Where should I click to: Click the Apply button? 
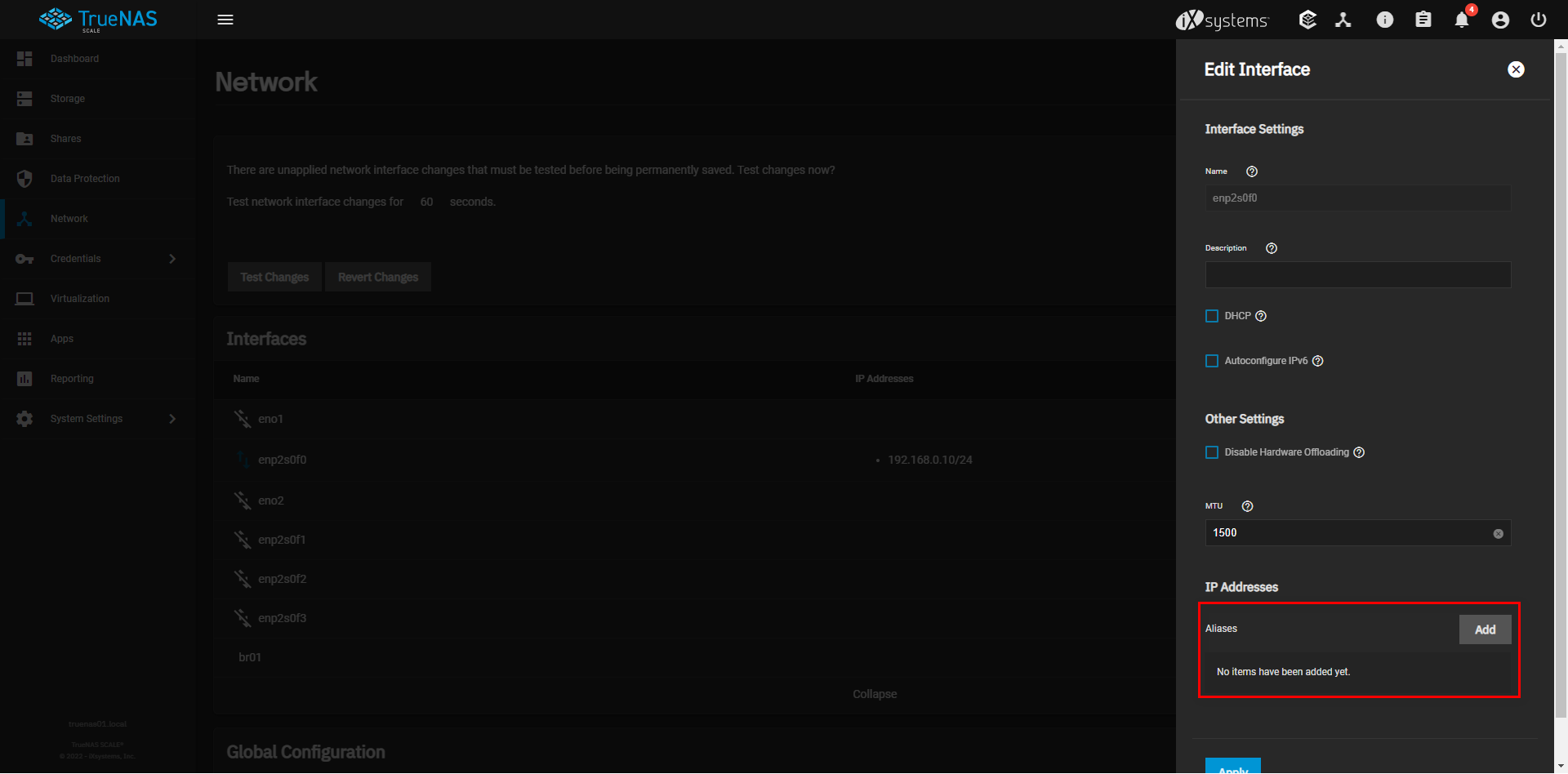tap(1233, 766)
